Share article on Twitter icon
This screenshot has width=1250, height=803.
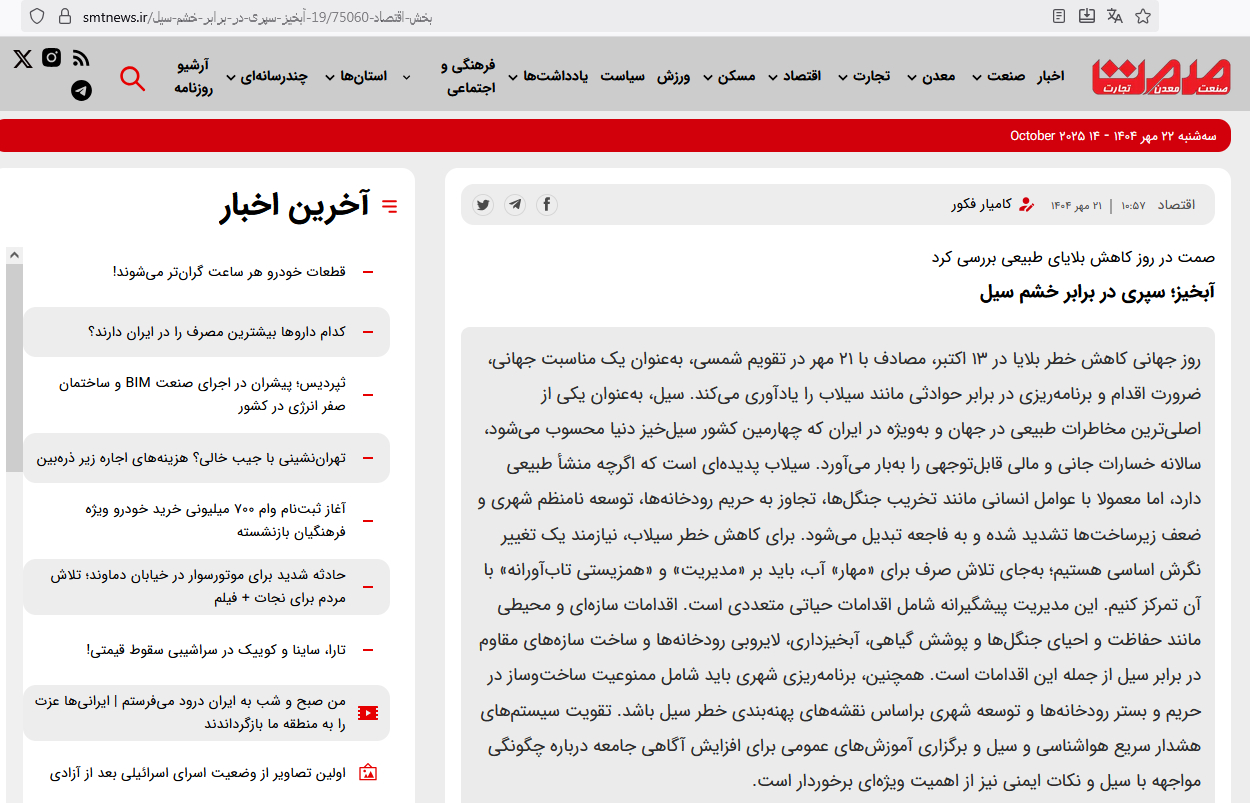pos(483,205)
